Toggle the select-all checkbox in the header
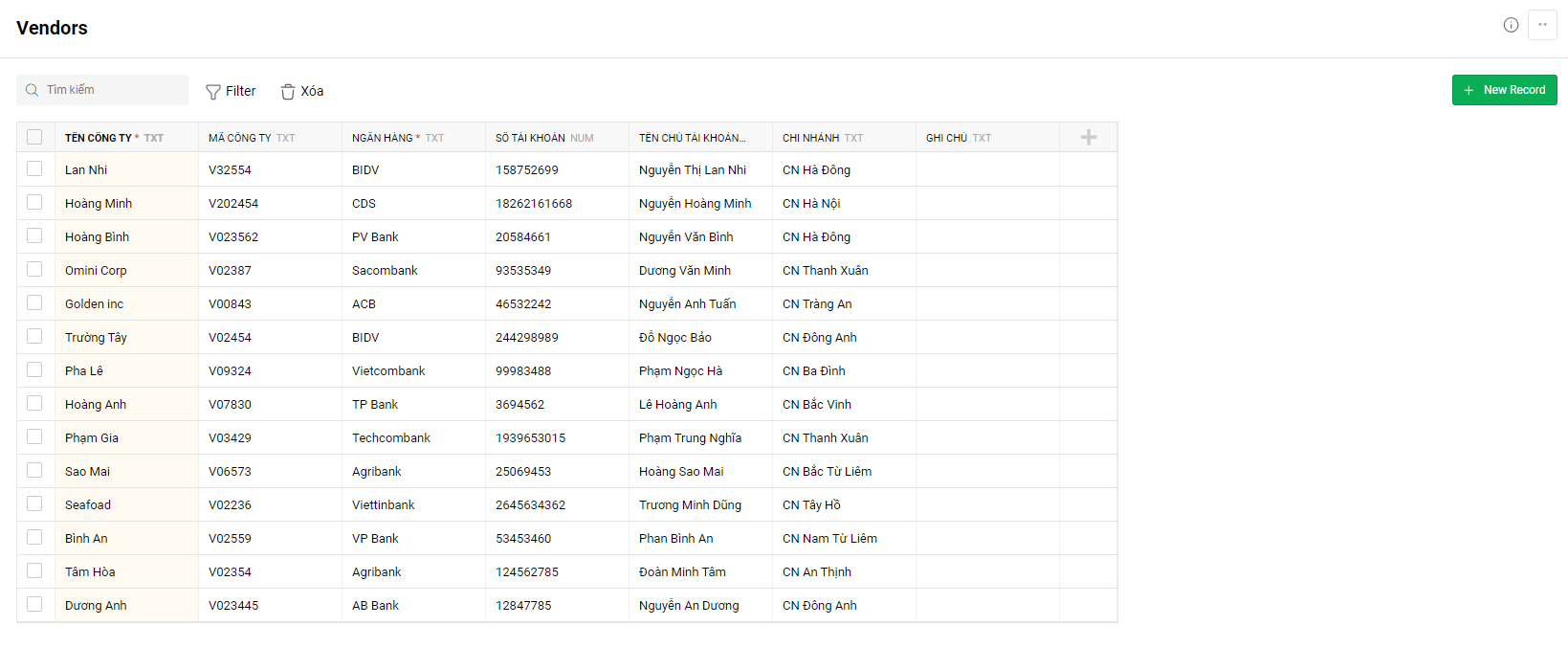The image size is (1568, 648). point(34,137)
